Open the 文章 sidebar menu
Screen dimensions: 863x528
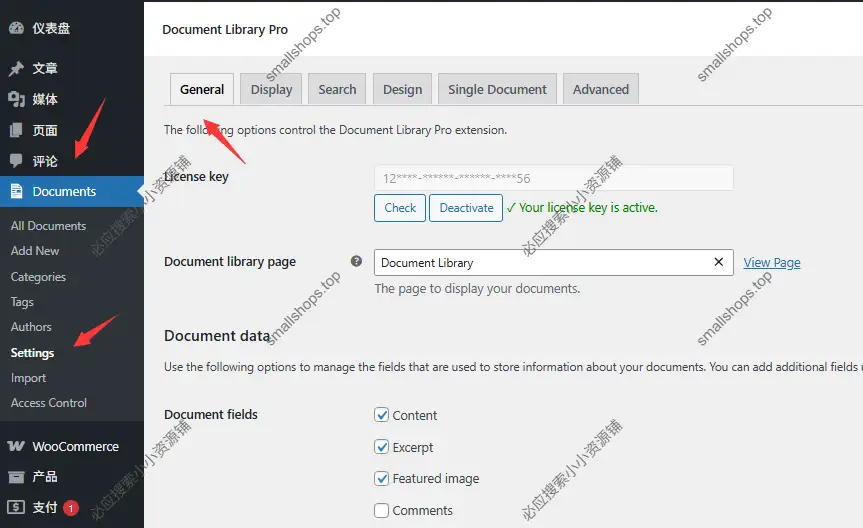pos(72,68)
